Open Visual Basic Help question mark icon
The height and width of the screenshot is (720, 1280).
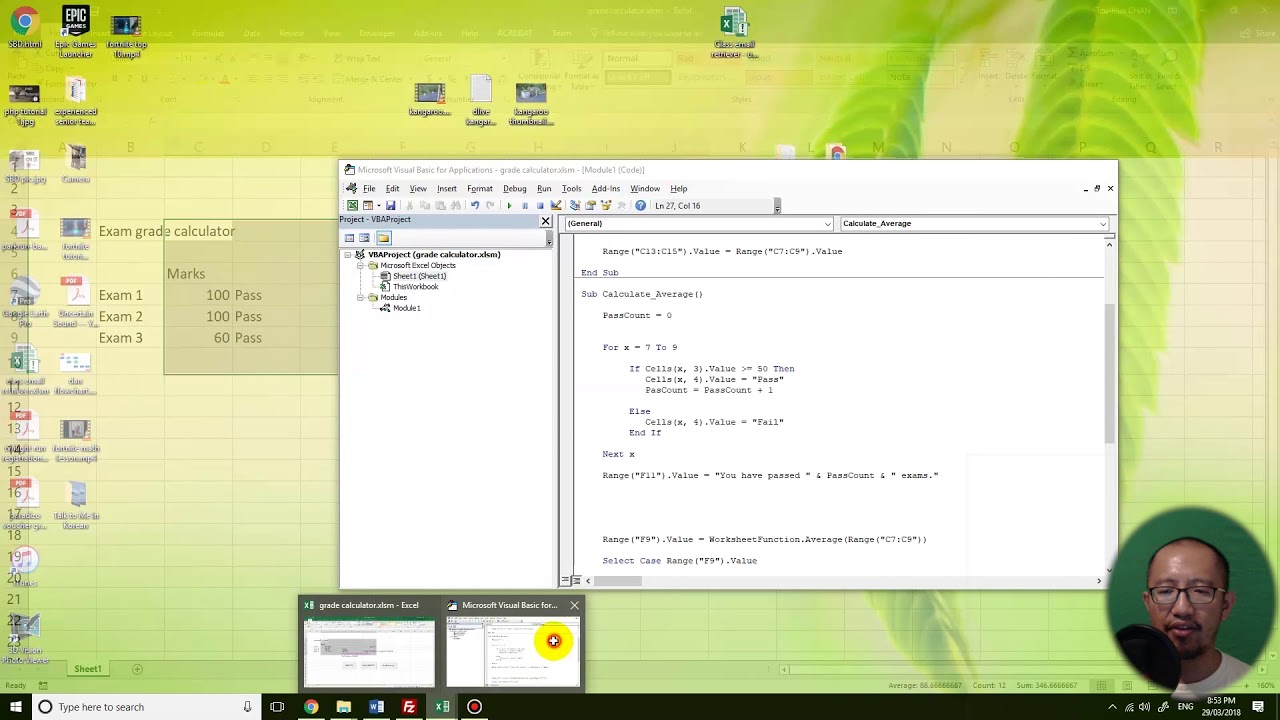(x=640, y=206)
